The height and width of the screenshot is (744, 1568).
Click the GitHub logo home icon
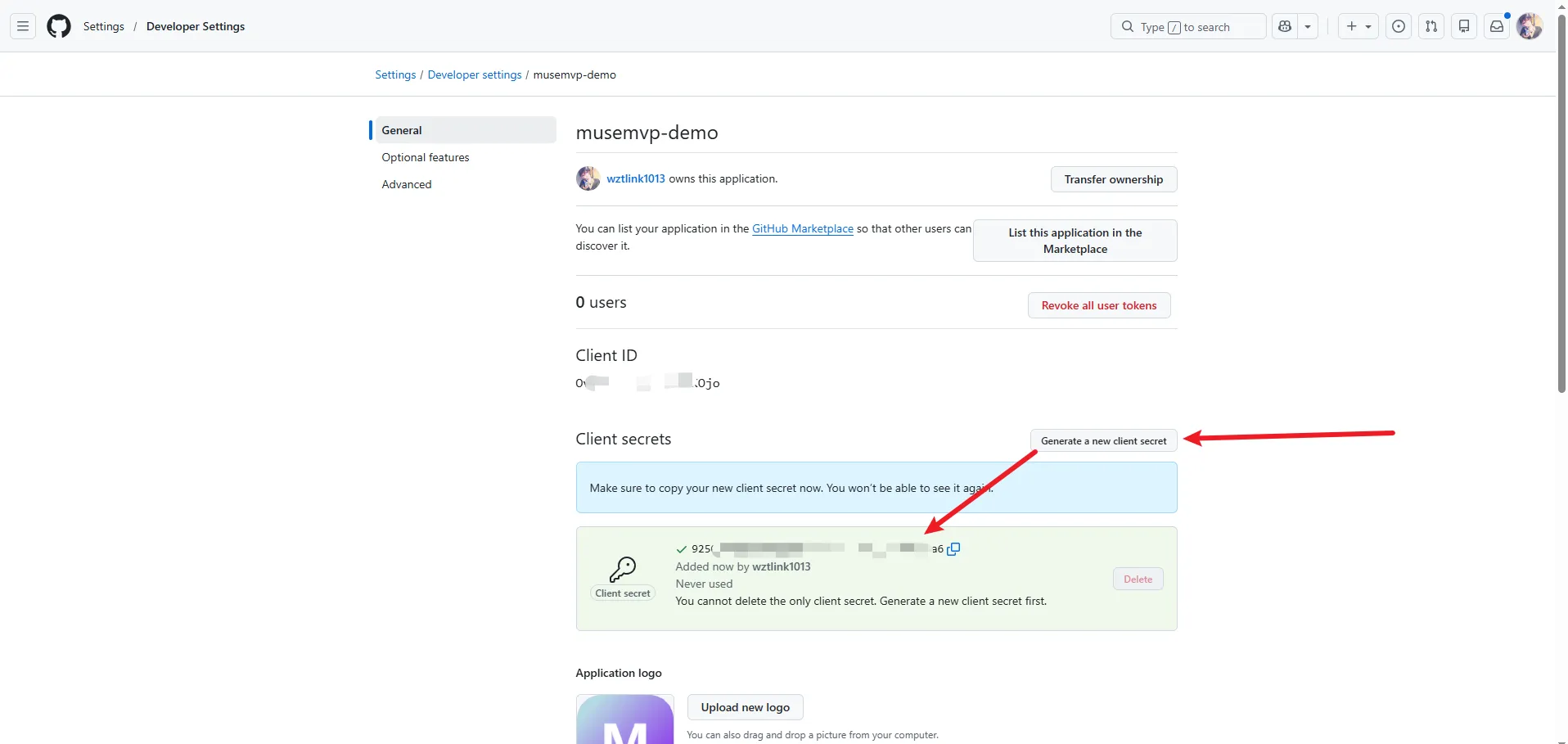59,26
